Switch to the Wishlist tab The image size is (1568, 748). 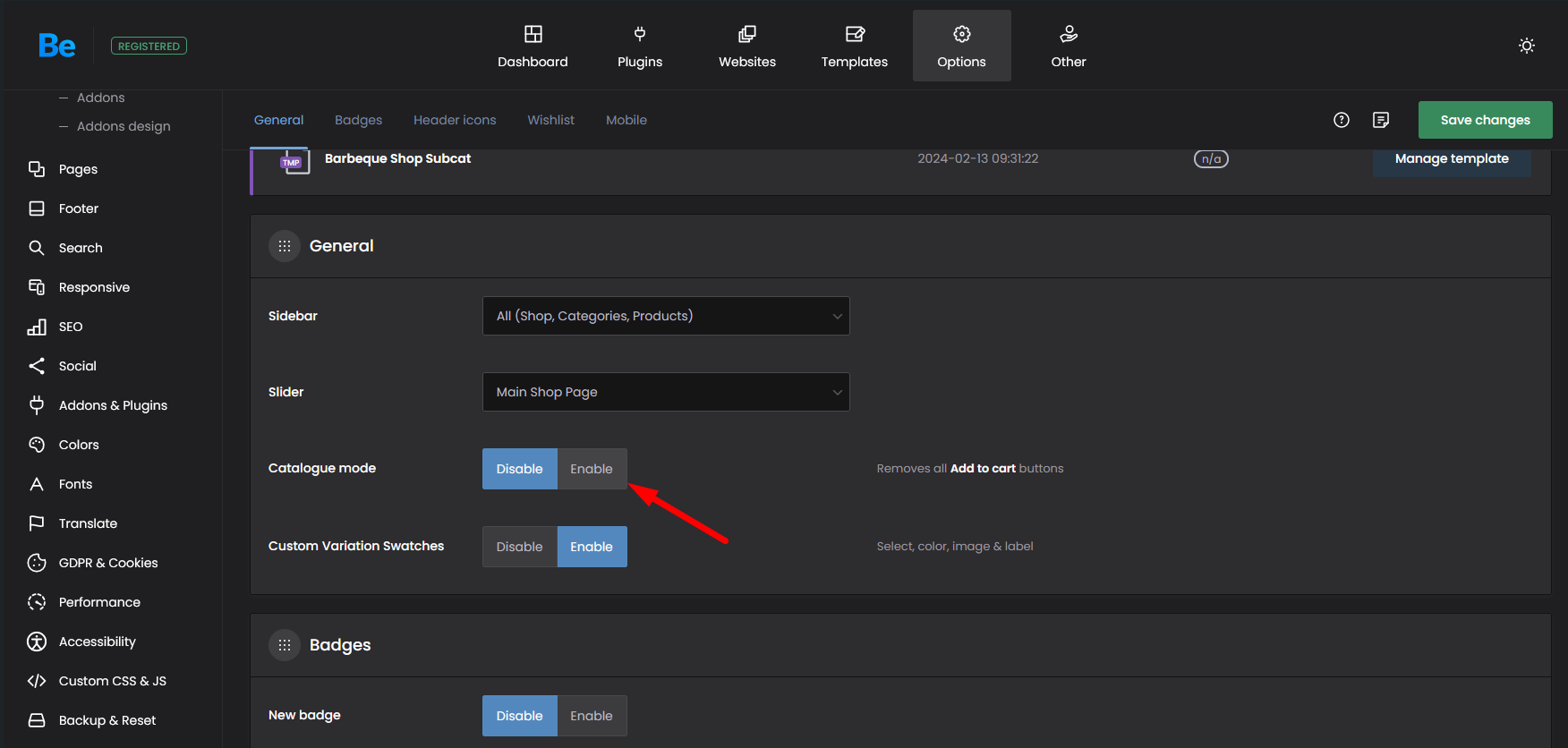coord(551,120)
